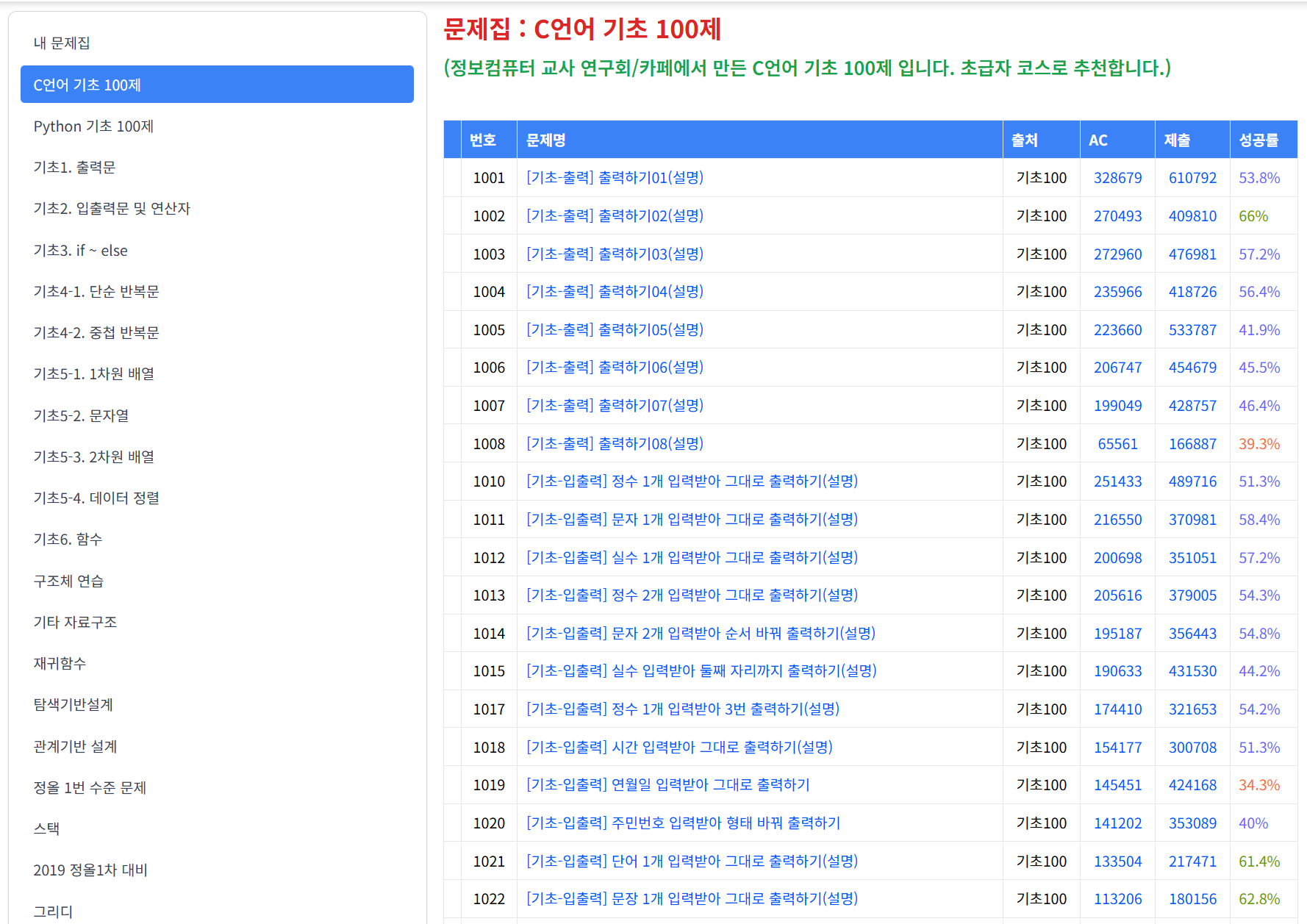Open the '스택' sidebar category
The image size is (1307, 924).
tap(46, 829)
